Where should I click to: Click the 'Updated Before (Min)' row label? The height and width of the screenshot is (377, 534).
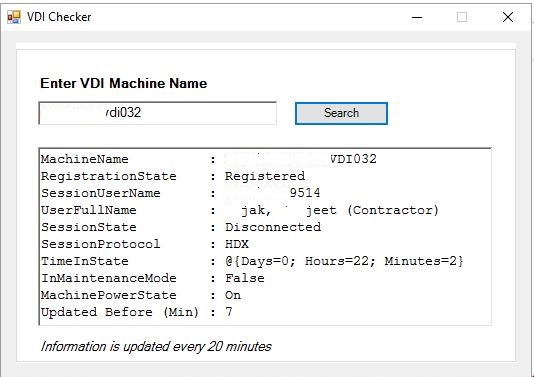point(120,312)
